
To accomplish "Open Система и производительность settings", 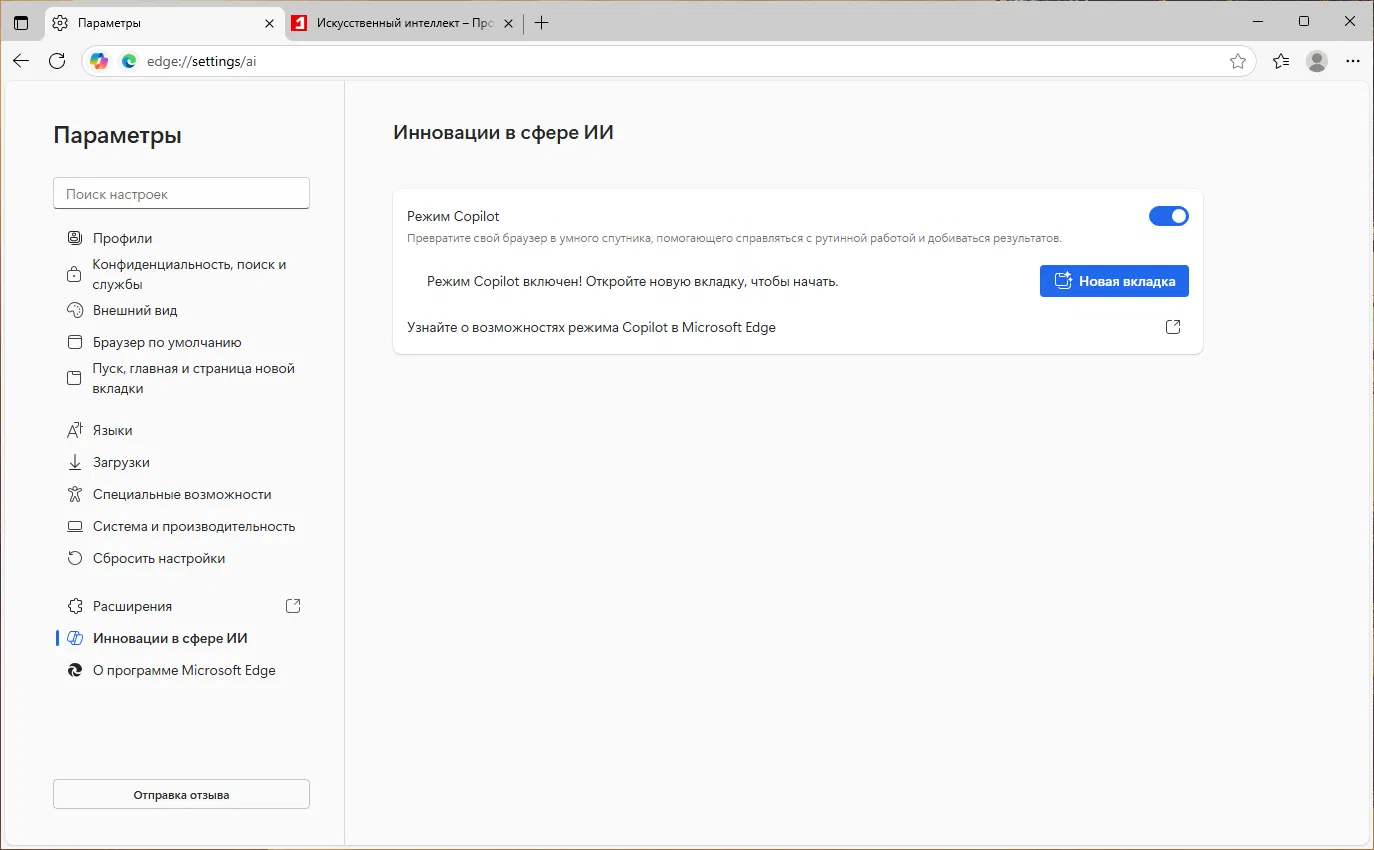I will click(x=194, y=526).
